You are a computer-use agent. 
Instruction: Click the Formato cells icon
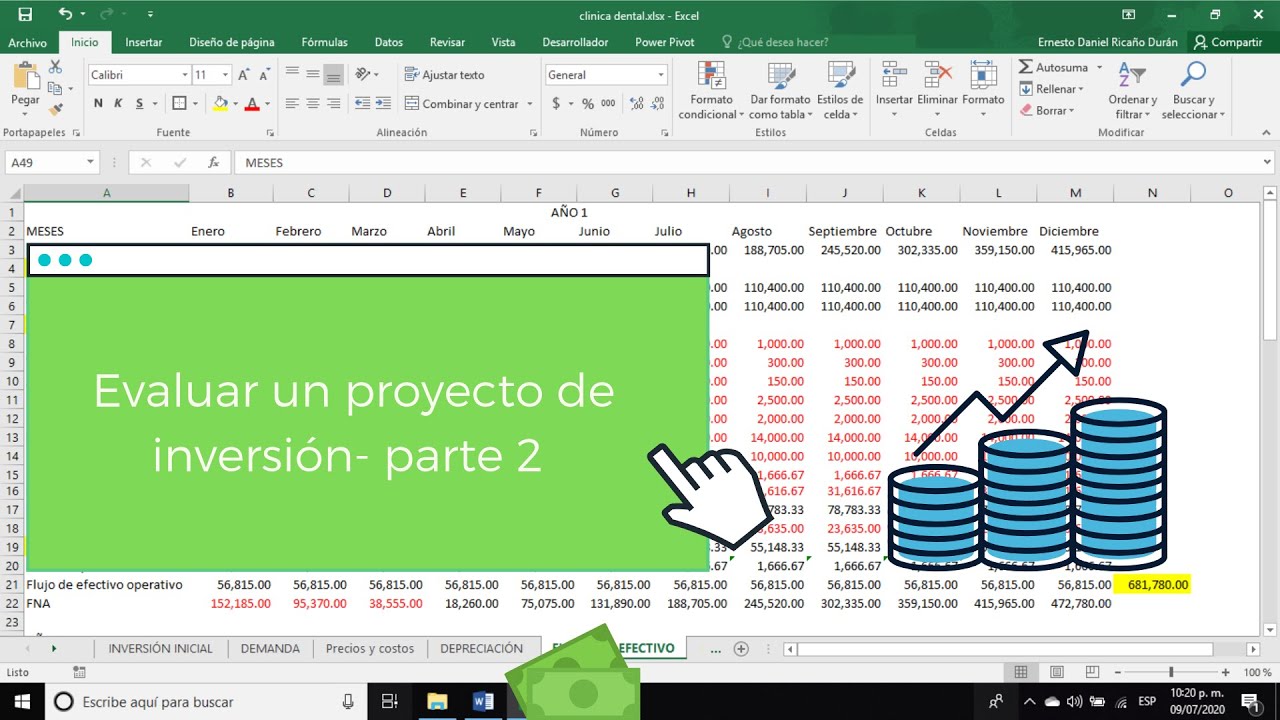[983, 76]
